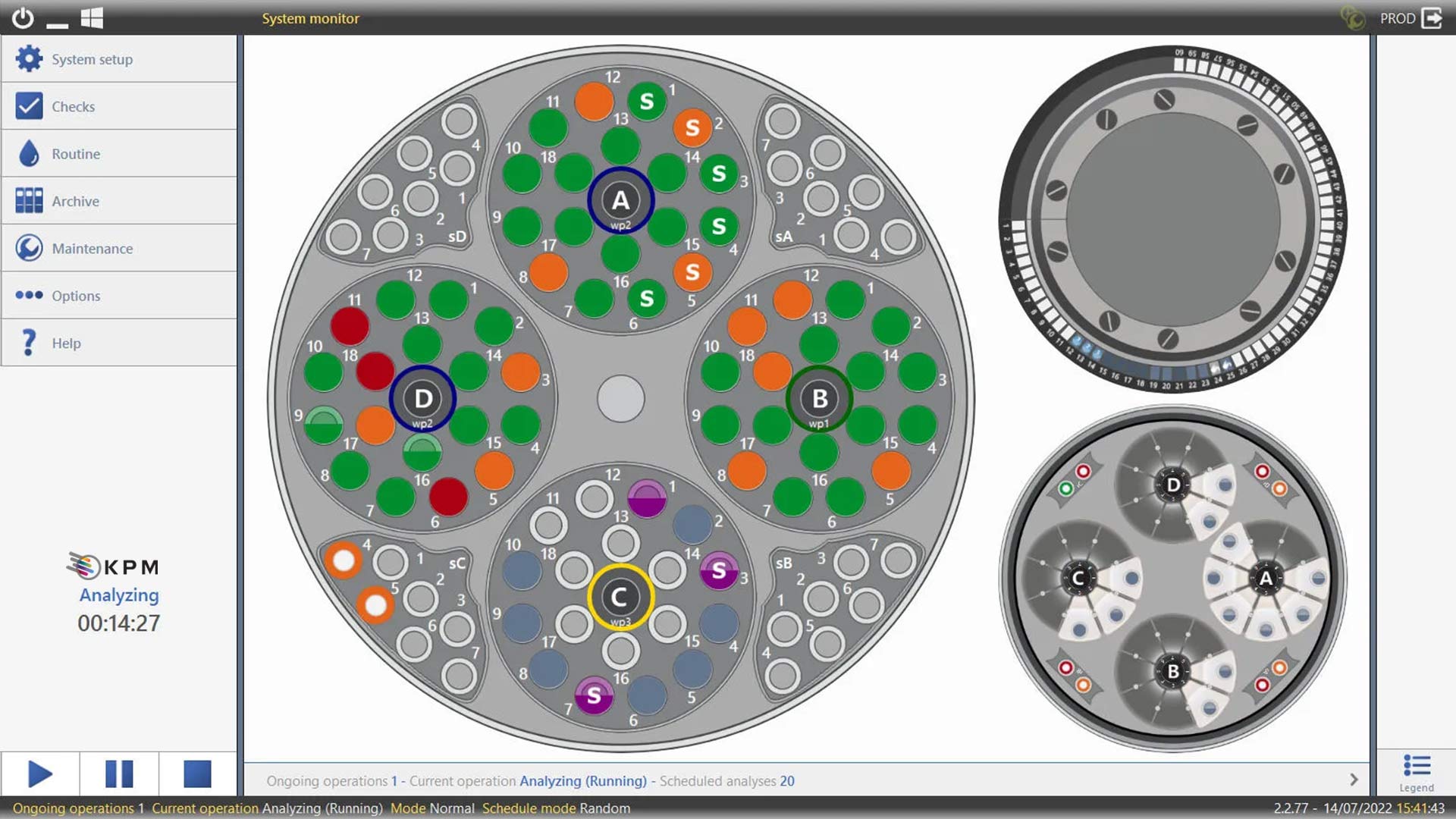Click the Analyzing (Running) operation link
This screenshot has width=1456, height=819.
[582, 781]
